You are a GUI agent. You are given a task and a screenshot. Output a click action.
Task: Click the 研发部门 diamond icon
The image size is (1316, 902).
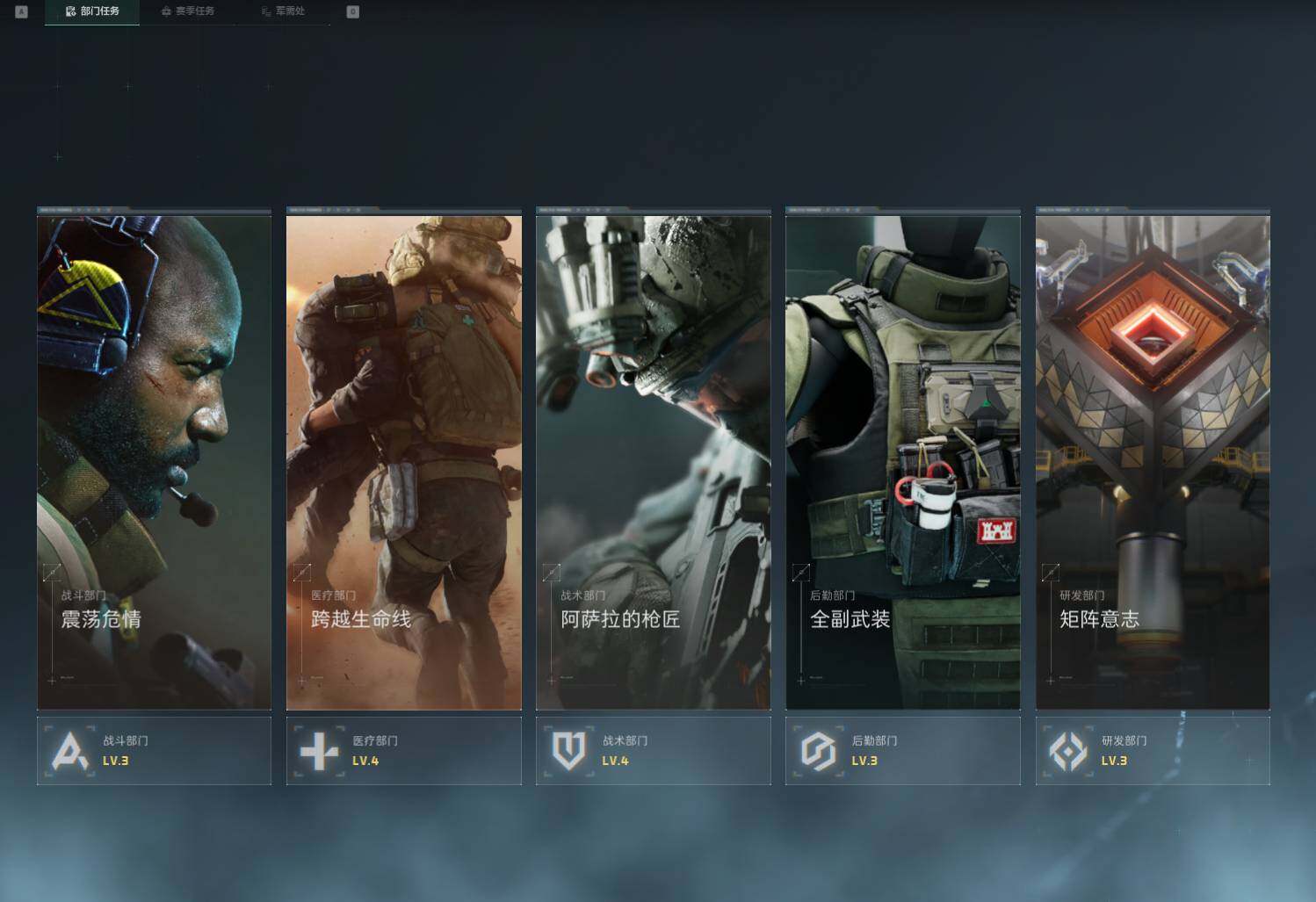(1068, 751)
